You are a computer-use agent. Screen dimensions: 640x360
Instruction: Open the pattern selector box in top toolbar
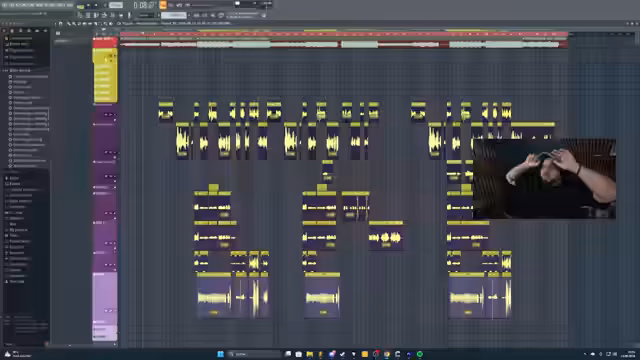click(173, 15)
